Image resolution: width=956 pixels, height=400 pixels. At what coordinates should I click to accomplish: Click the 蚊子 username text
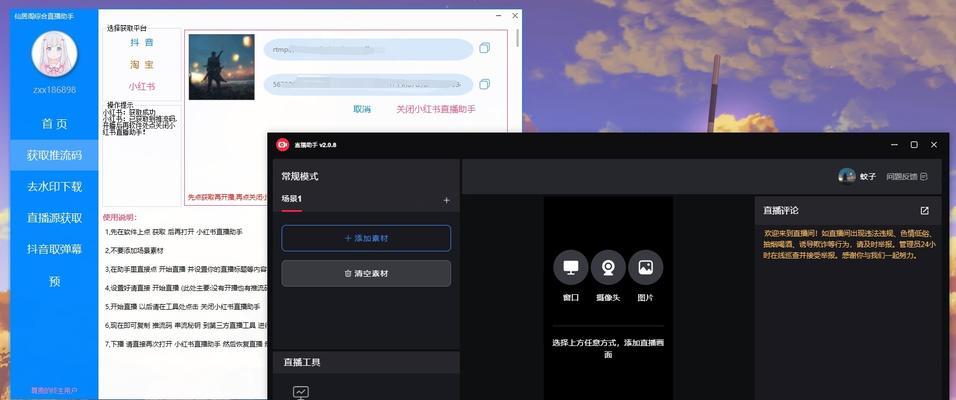(868, 177)
